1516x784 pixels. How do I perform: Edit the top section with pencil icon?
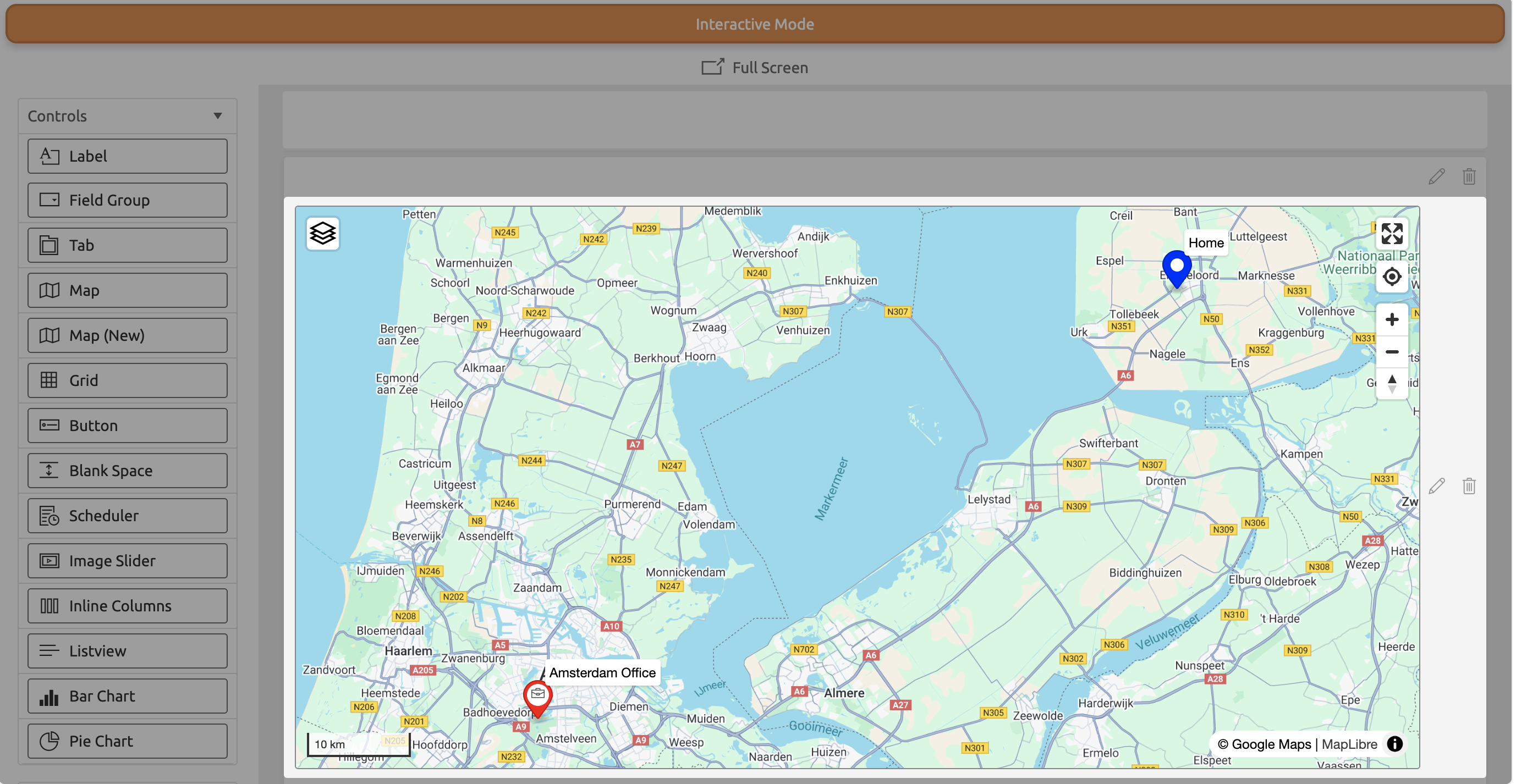tap(1437, 176)
